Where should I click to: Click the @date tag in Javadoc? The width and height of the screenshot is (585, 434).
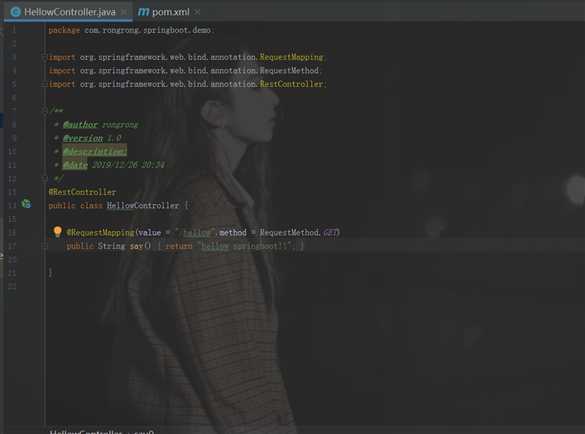75,165
